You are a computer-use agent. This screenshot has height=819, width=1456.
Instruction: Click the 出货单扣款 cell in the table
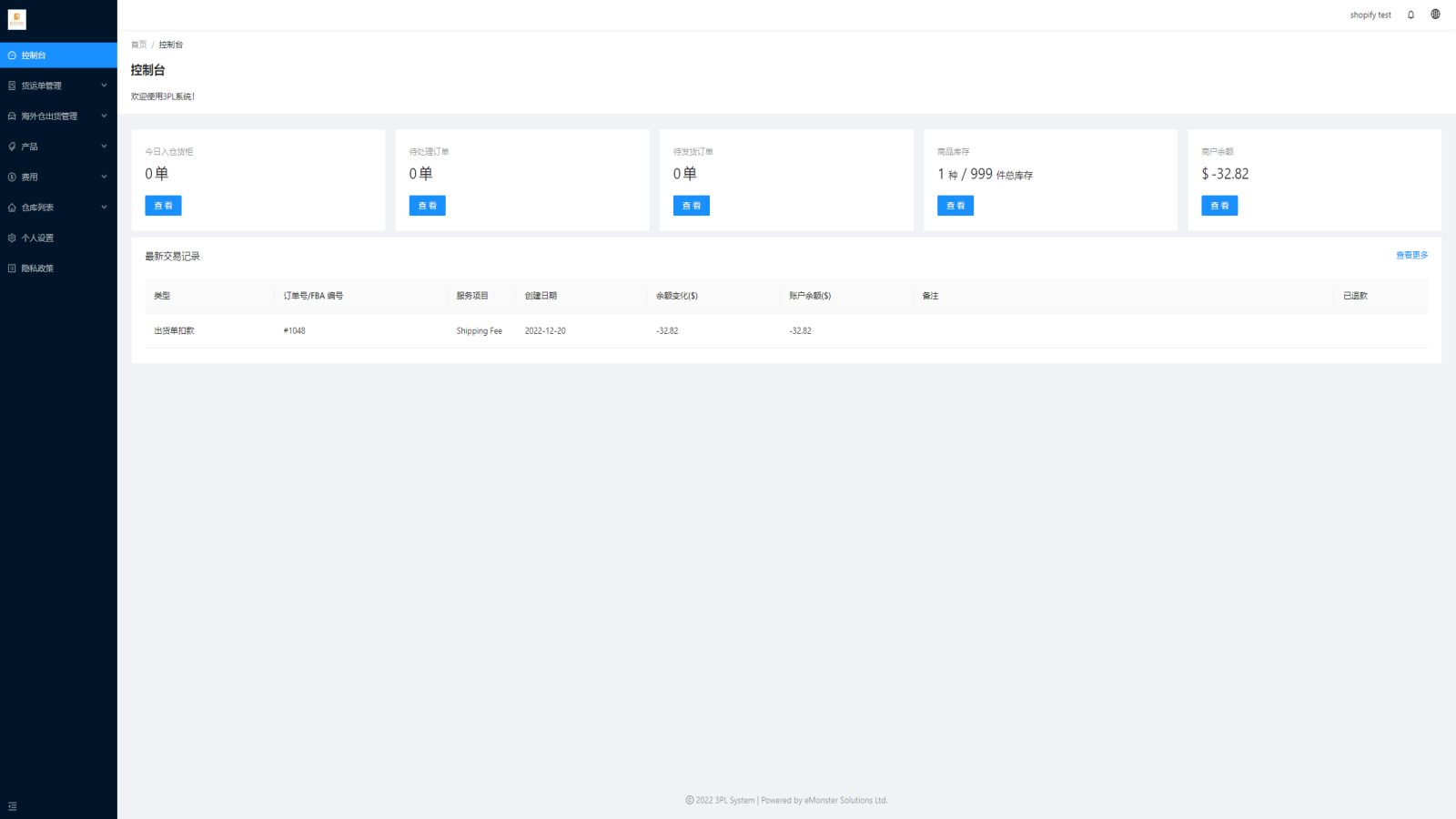click(x=174, y=331)
